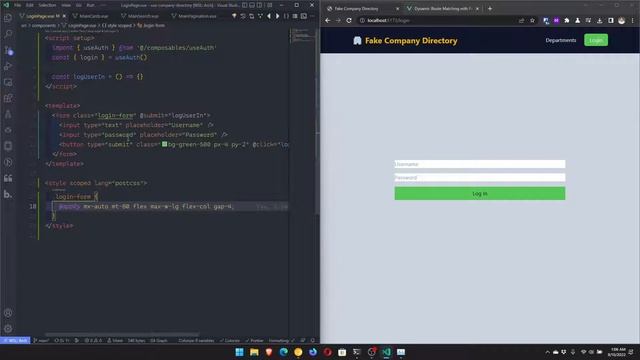Toggle Panel layout button in title bar
The image size is (640, 360).
click(x=252, y=5)
